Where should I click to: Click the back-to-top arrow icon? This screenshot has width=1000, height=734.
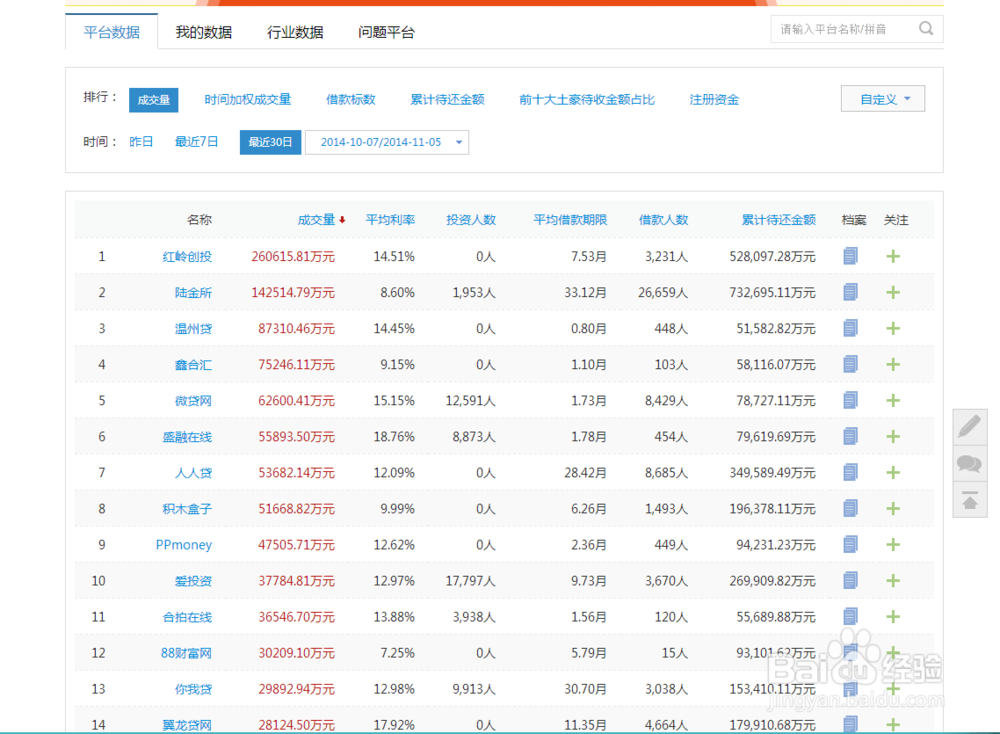click(x=969, y=499)
